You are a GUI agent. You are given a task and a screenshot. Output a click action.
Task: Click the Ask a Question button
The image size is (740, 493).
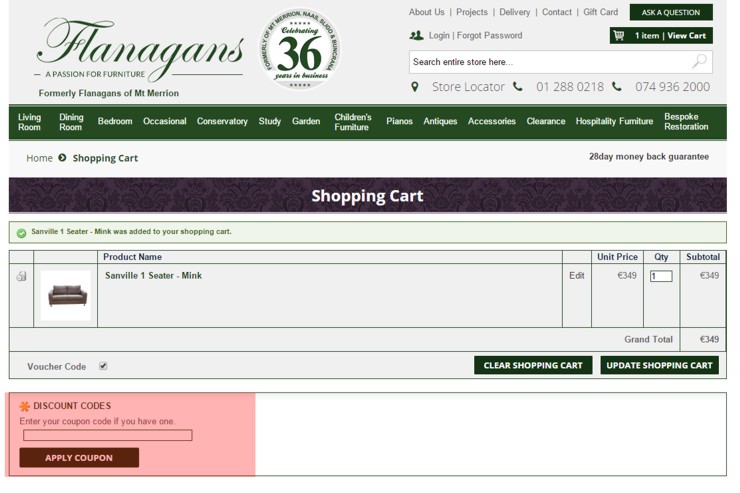(671, 12)
